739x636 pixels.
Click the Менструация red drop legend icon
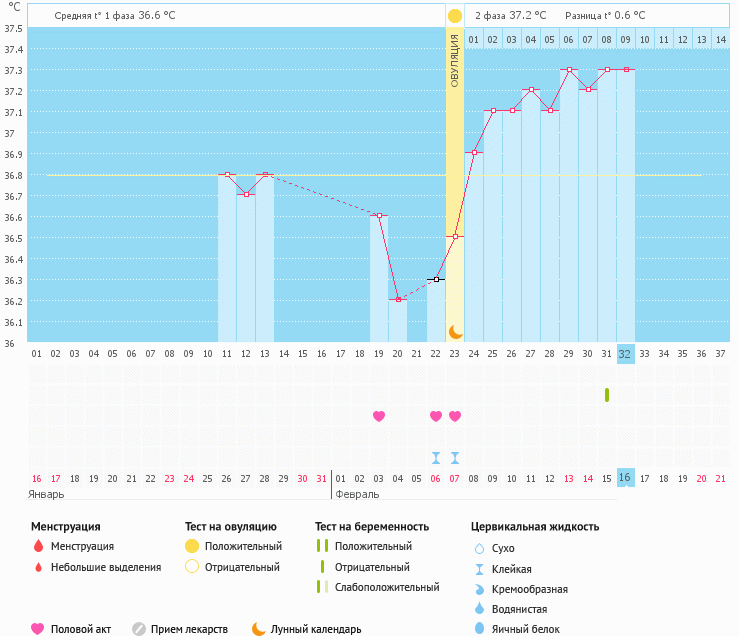pos(38,546)
